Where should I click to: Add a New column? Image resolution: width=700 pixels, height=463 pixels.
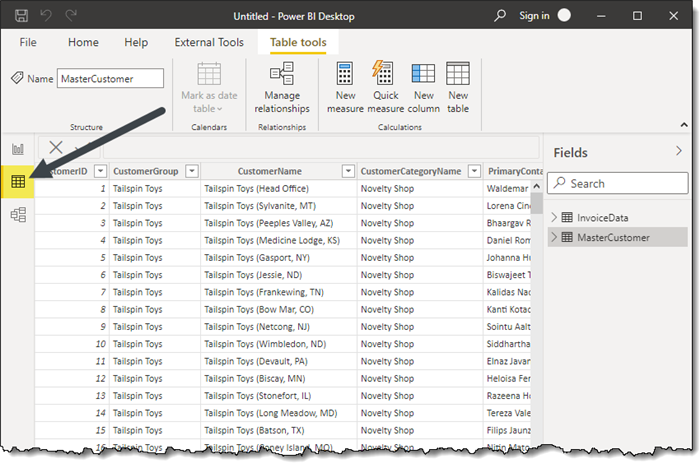tap(423, 87)
